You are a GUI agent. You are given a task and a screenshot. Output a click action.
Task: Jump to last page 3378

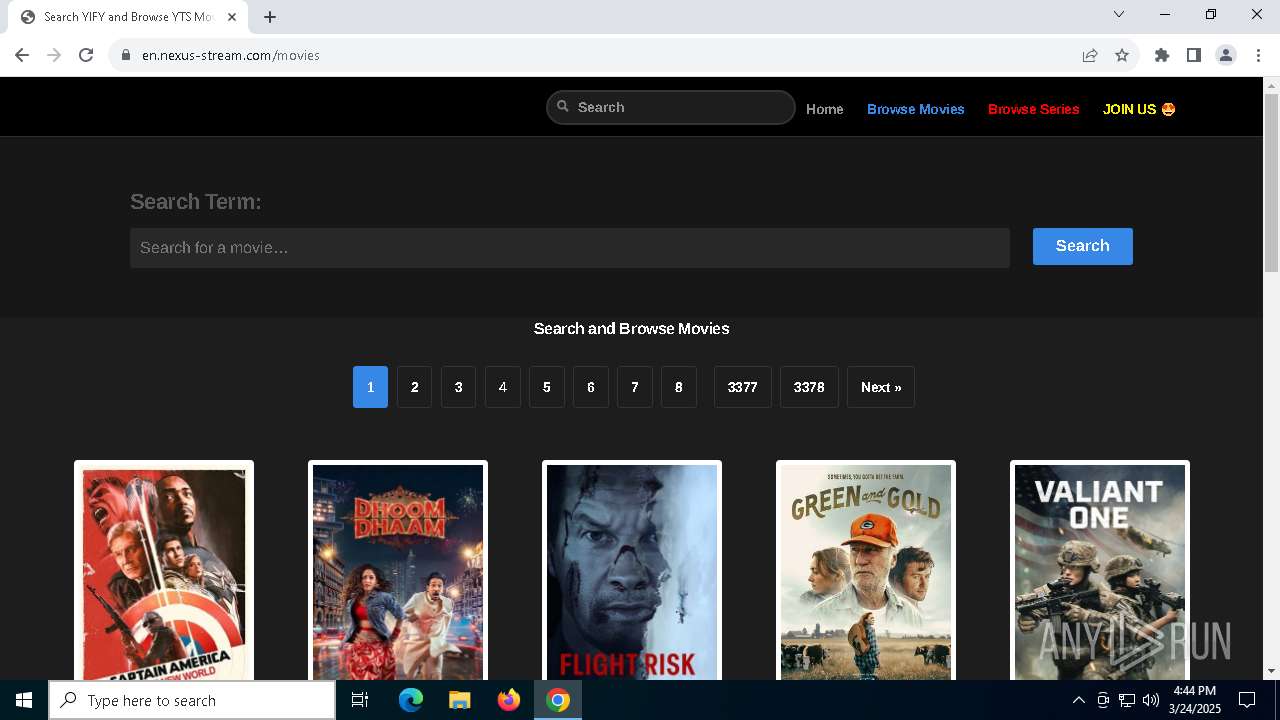(809, 387)
